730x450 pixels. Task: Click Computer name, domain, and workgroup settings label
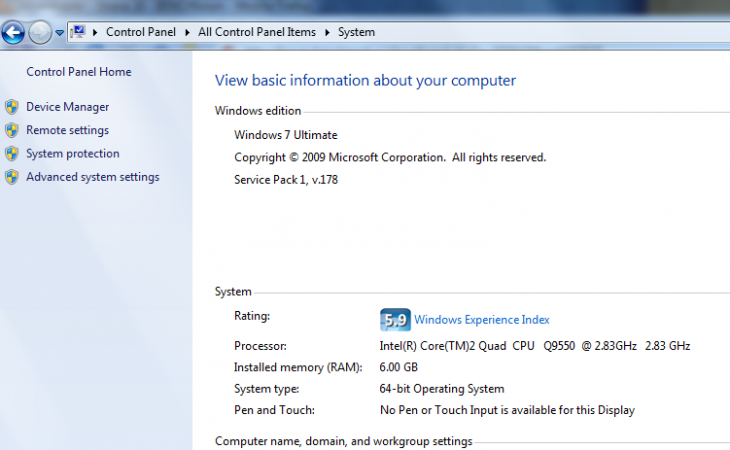point(344,441)
